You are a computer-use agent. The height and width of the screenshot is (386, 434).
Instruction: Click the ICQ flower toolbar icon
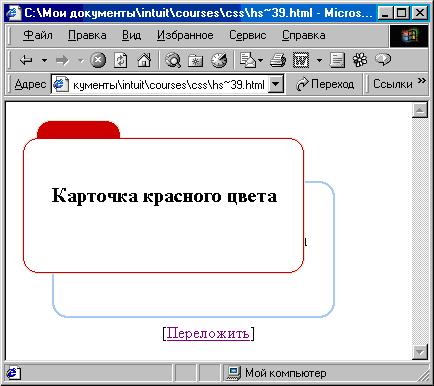click(360, 60)
